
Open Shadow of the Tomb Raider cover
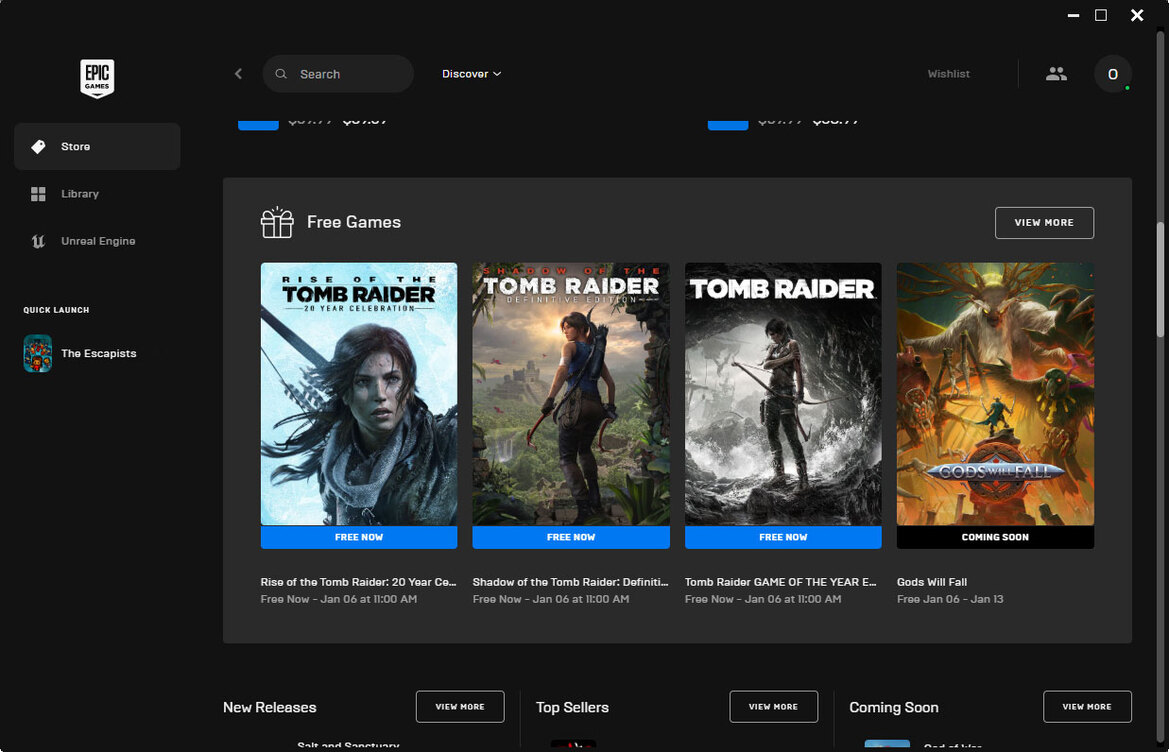pos(571,394)
